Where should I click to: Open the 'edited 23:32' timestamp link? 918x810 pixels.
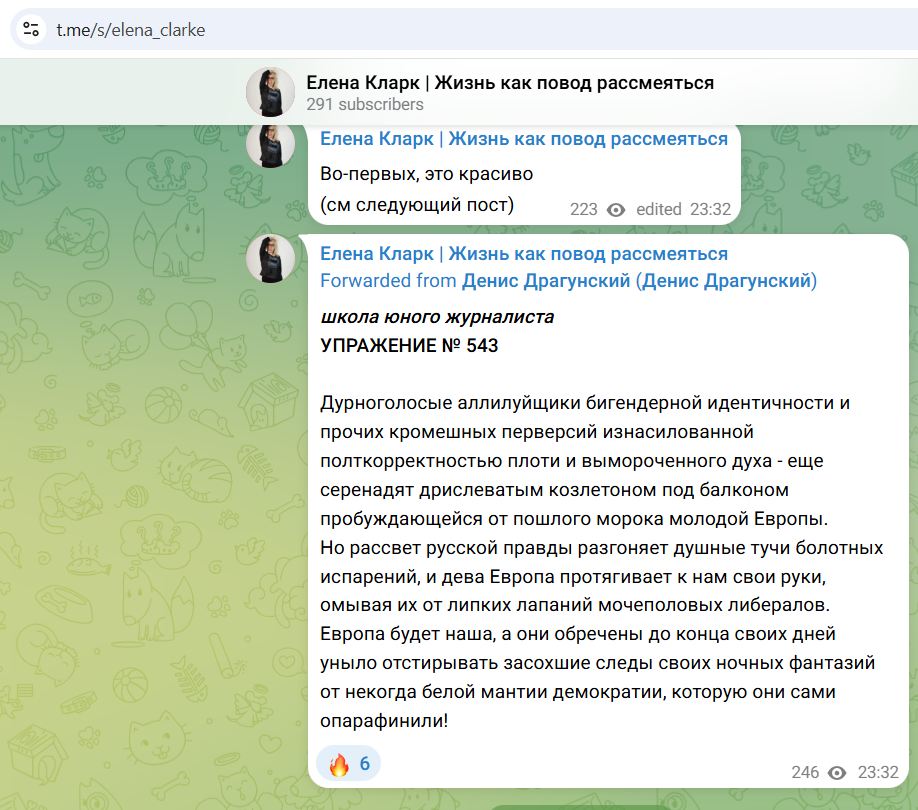click(x=683, y=210)
